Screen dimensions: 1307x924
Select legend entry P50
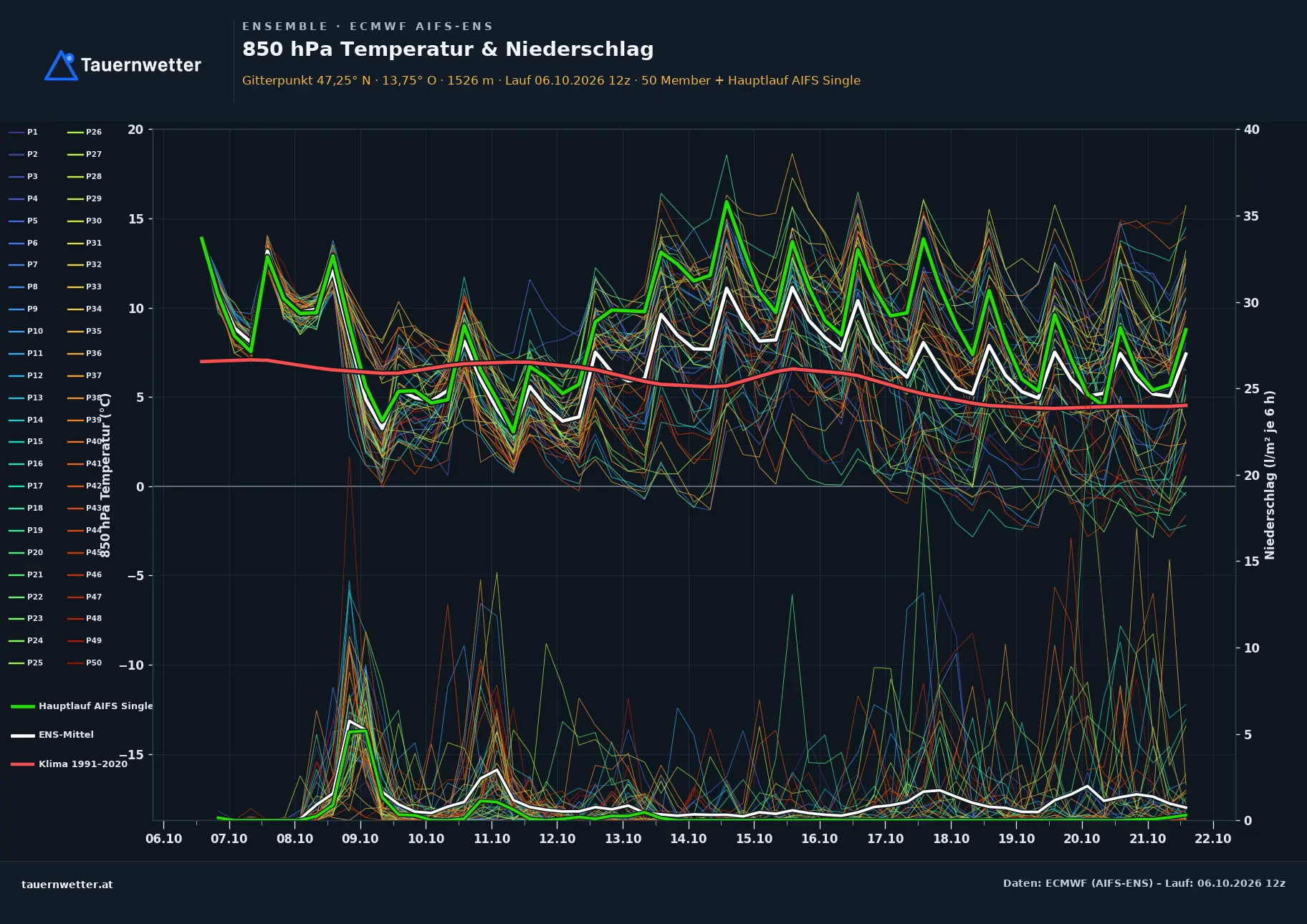tap(85, 663)
